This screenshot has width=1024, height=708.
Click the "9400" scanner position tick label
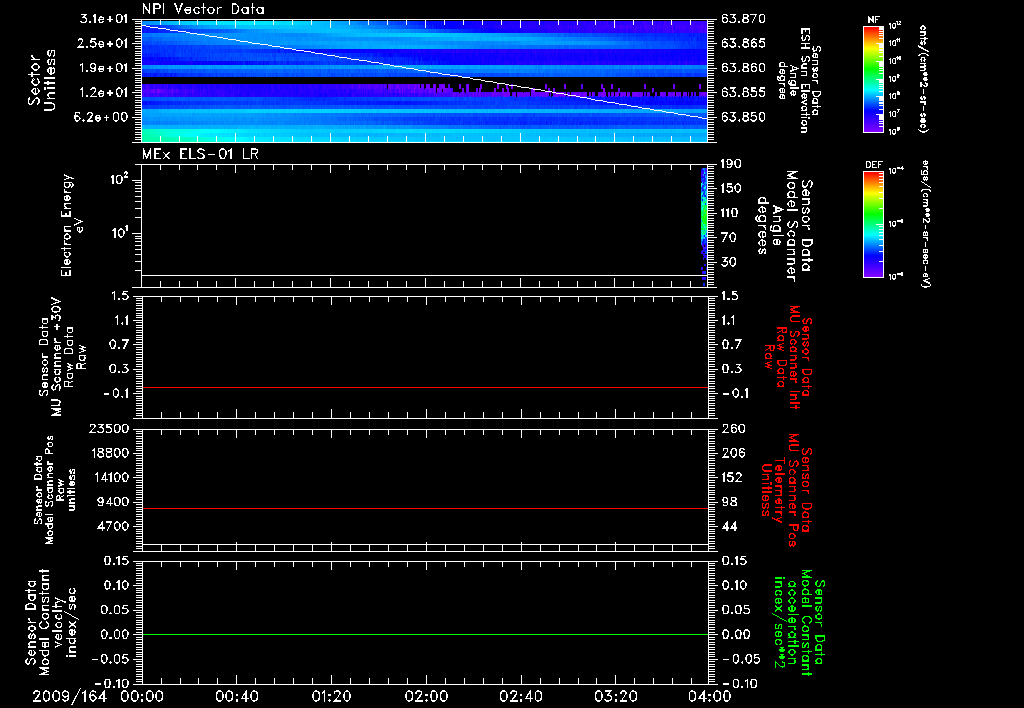(112, 502)
